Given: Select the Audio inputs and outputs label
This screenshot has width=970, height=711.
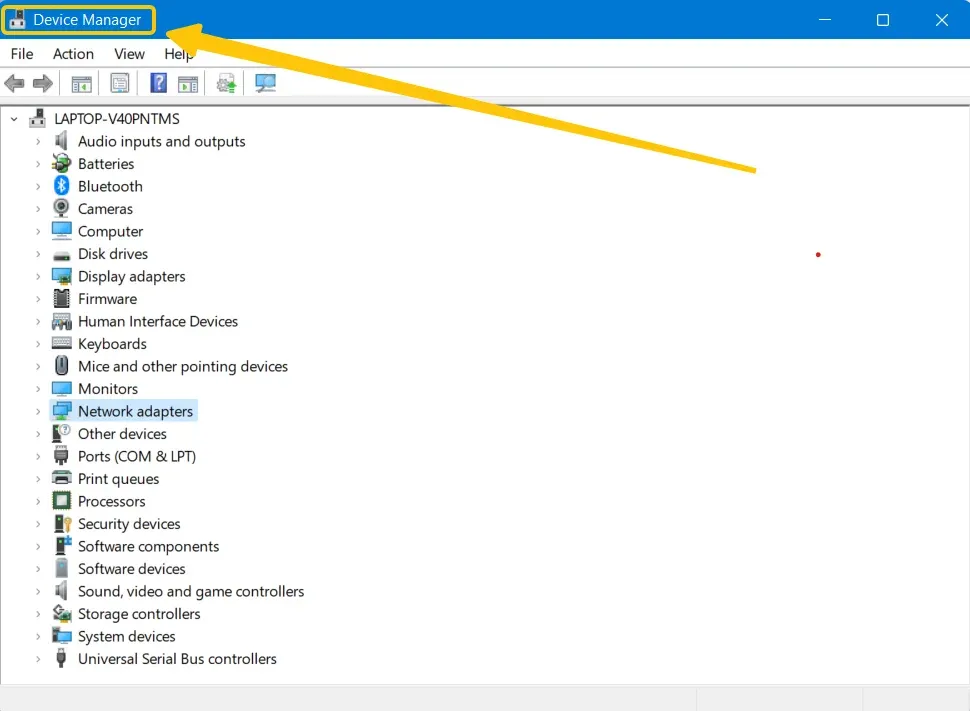Looking at the screenshot, I should 161,141.
